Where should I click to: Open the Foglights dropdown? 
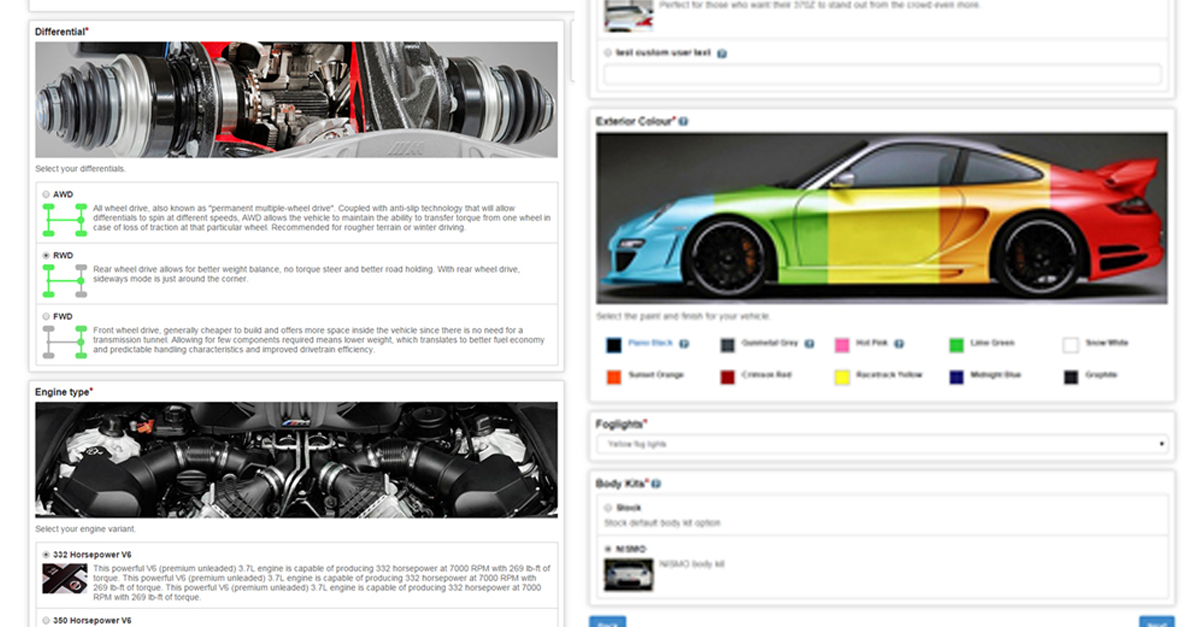(x=882, y=443)
